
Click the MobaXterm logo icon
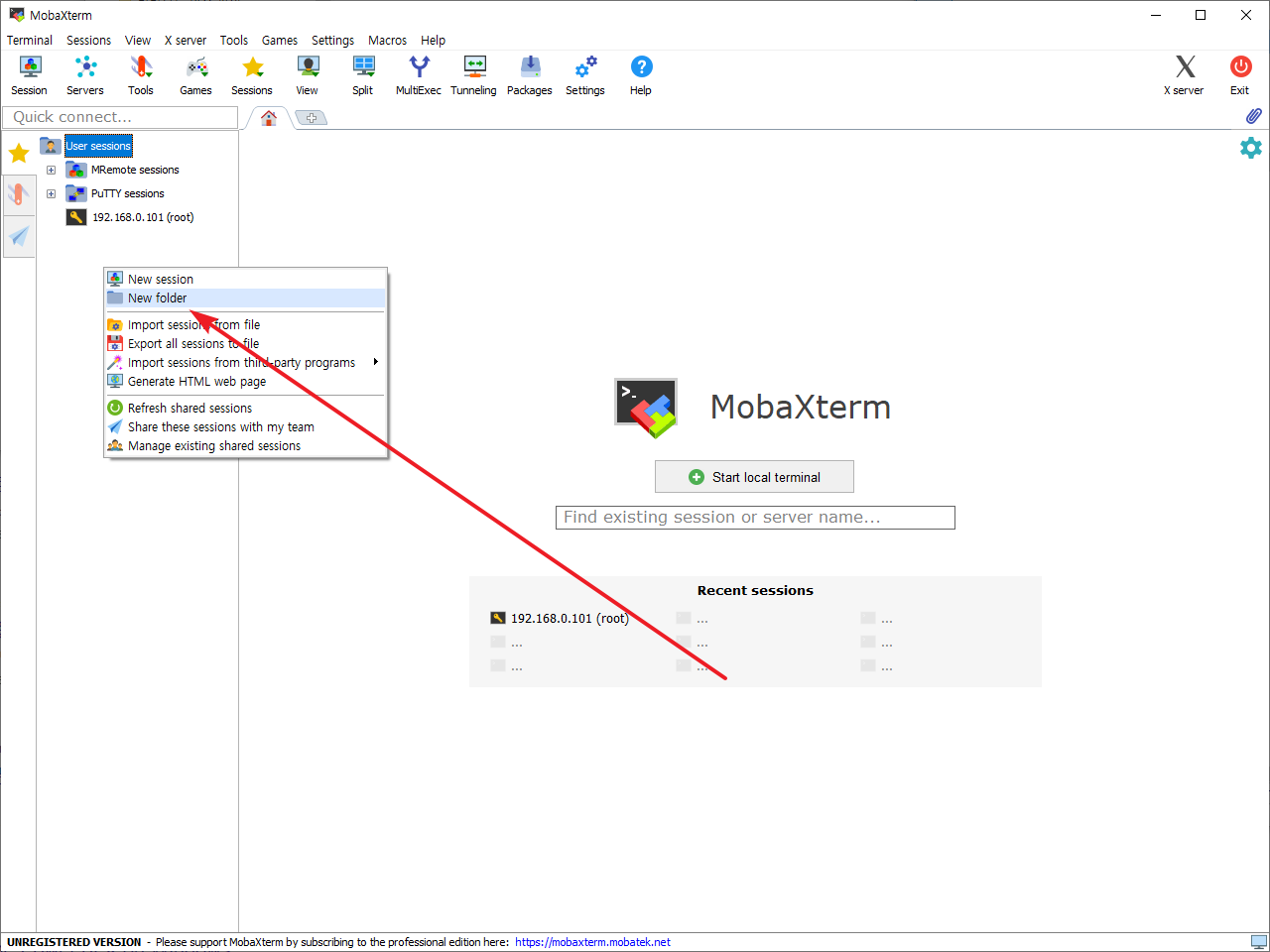pos(646,408)
